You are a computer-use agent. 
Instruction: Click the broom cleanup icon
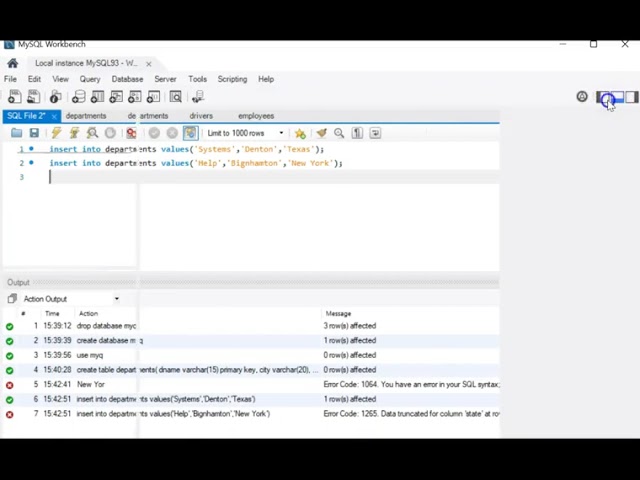[x=322, y=133]
